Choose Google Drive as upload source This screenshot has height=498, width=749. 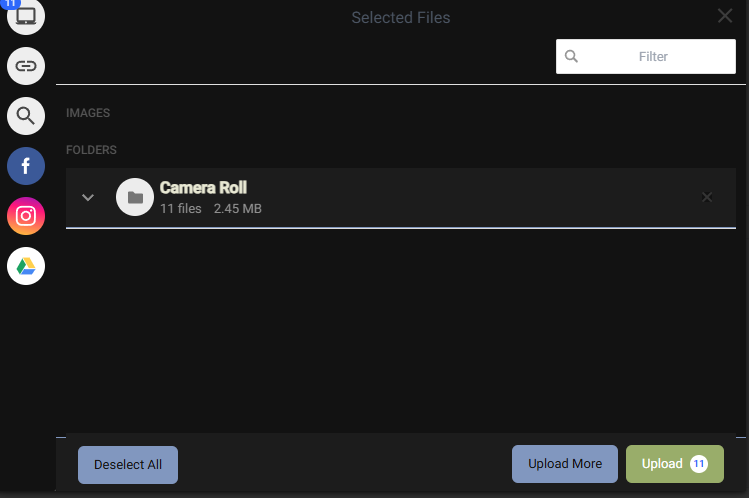coord(26,266)
